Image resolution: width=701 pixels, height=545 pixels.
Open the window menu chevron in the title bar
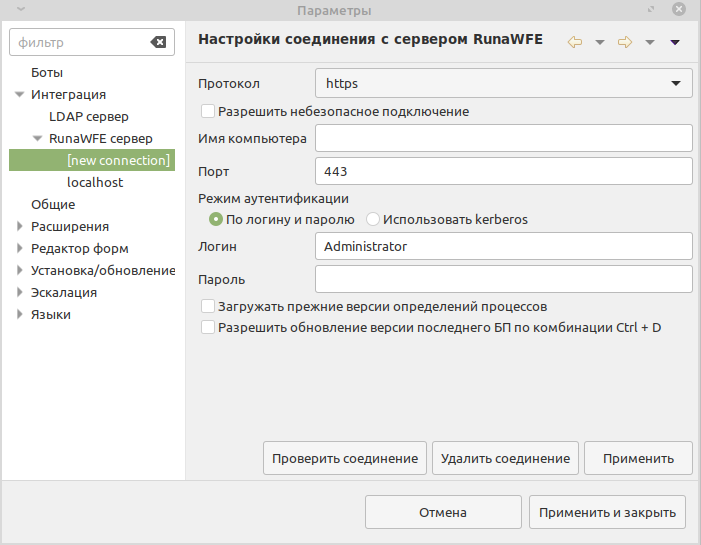pos(21,9)
